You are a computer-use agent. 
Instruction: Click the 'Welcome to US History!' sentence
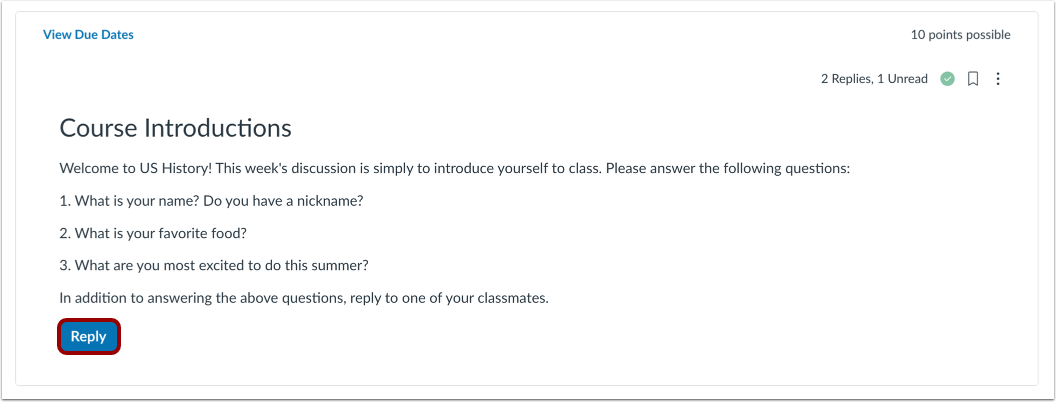point(136,168)
